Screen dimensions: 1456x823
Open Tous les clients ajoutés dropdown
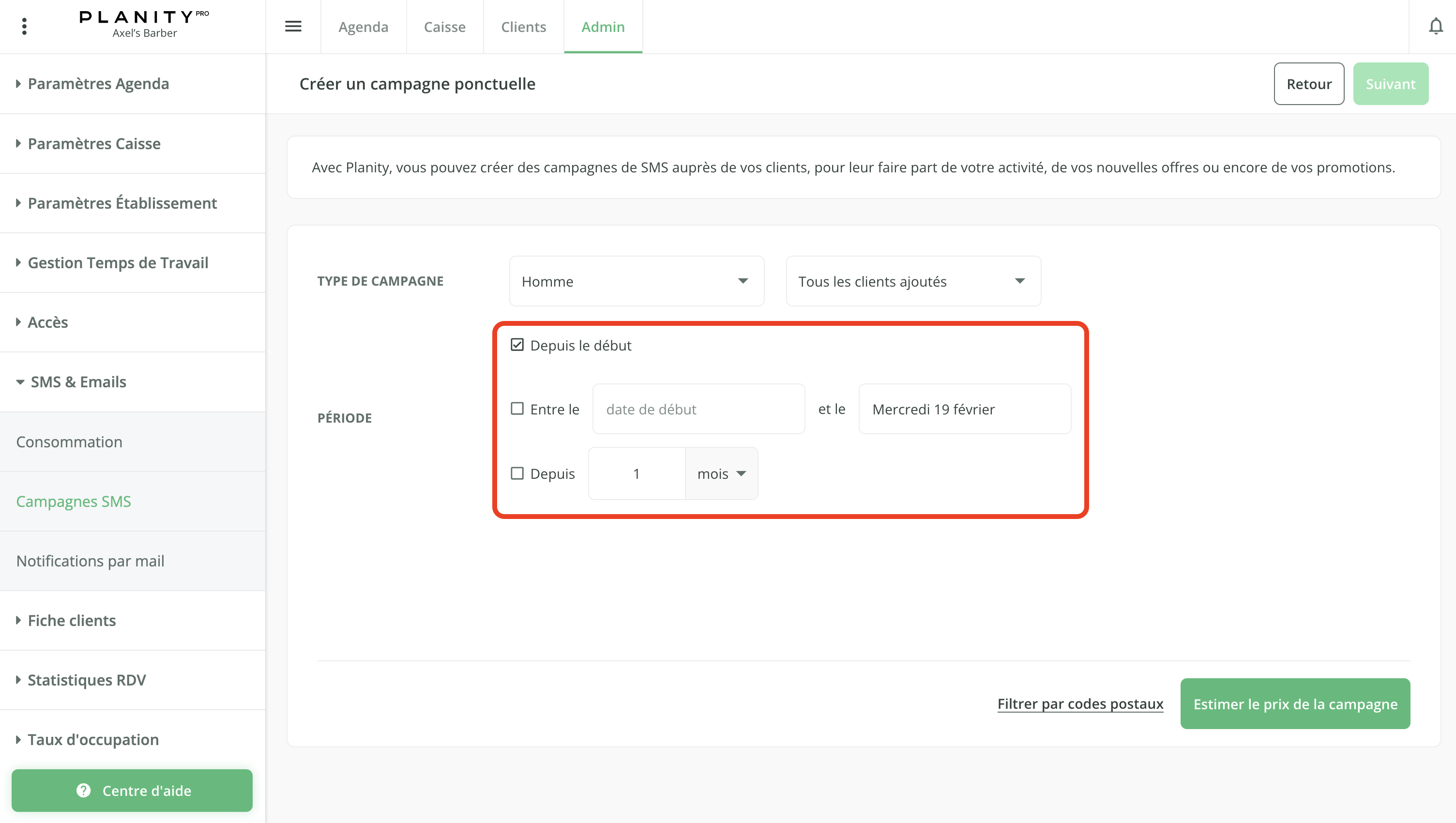pyautogui.click(x=913, y=281)
